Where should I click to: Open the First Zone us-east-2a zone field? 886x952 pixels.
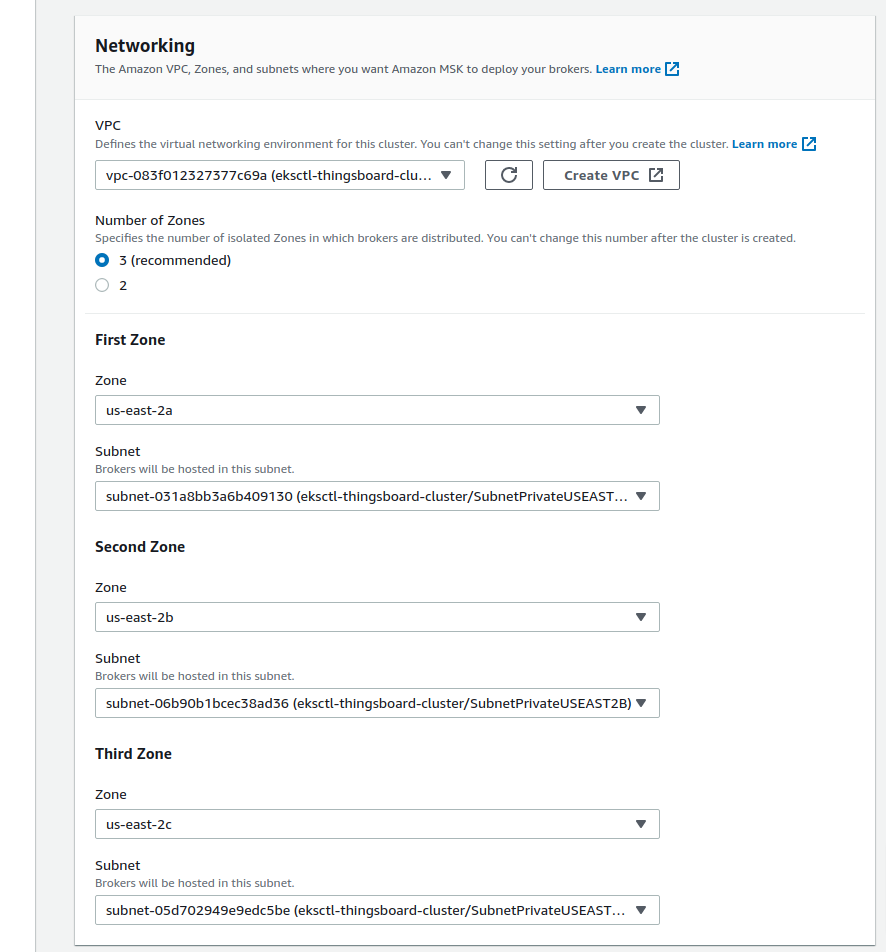coord(377,410)
